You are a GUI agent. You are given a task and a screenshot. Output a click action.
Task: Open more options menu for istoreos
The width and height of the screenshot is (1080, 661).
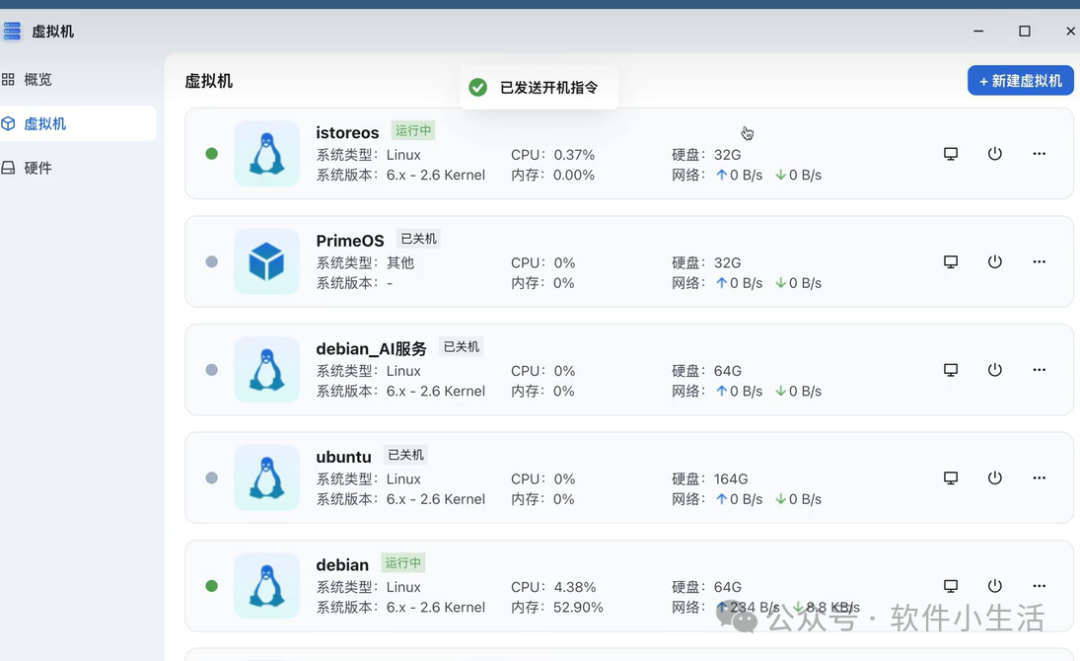1039,154
